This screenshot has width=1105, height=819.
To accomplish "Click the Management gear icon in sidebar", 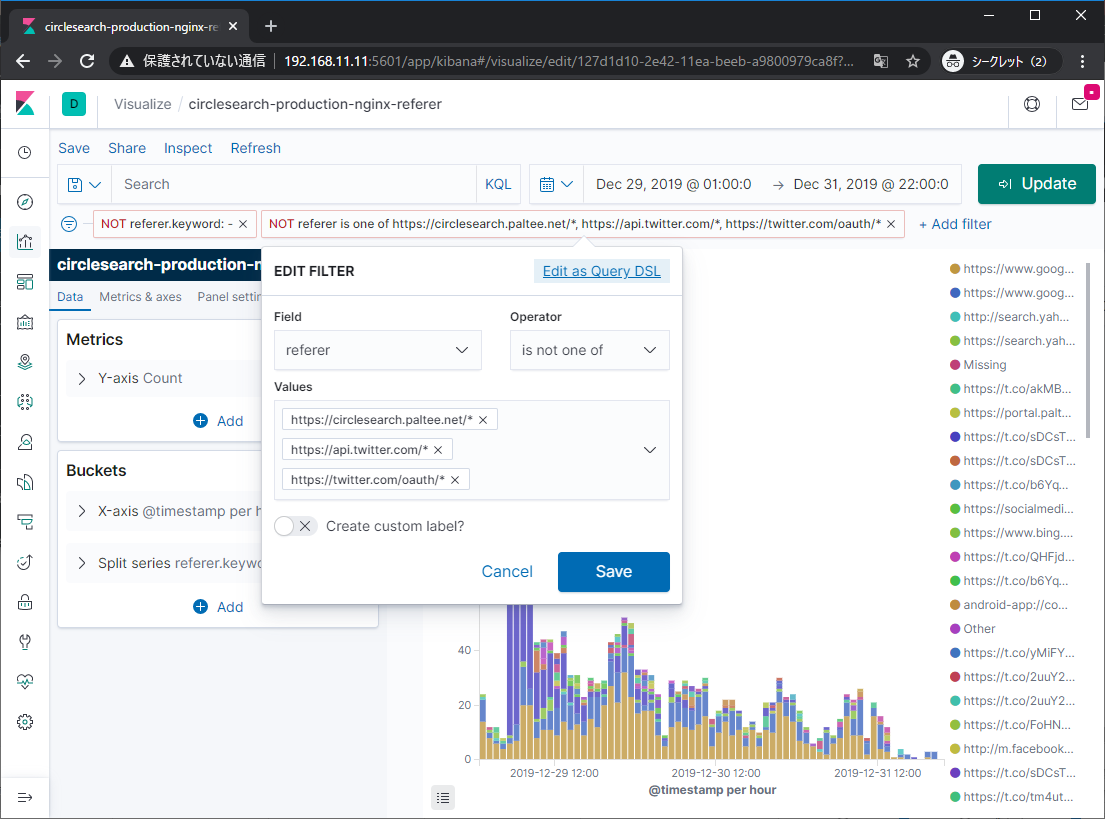I will click(25, 722).
